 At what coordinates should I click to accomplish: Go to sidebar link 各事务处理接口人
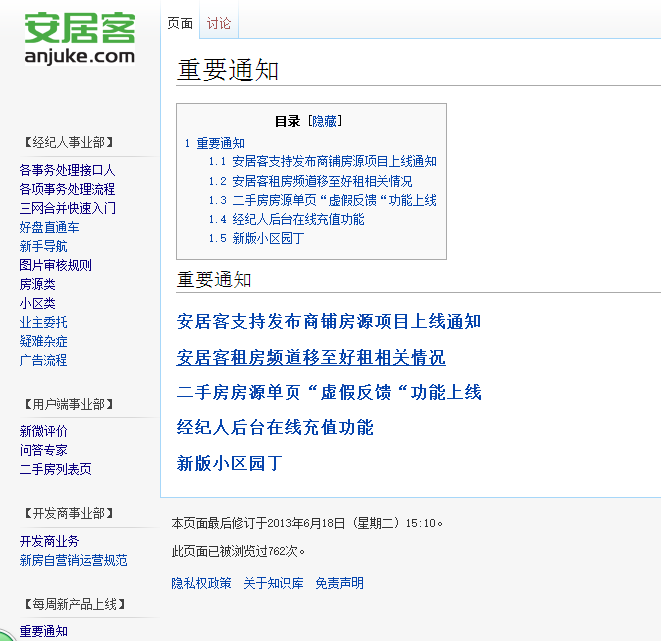[x=67, y=170]
